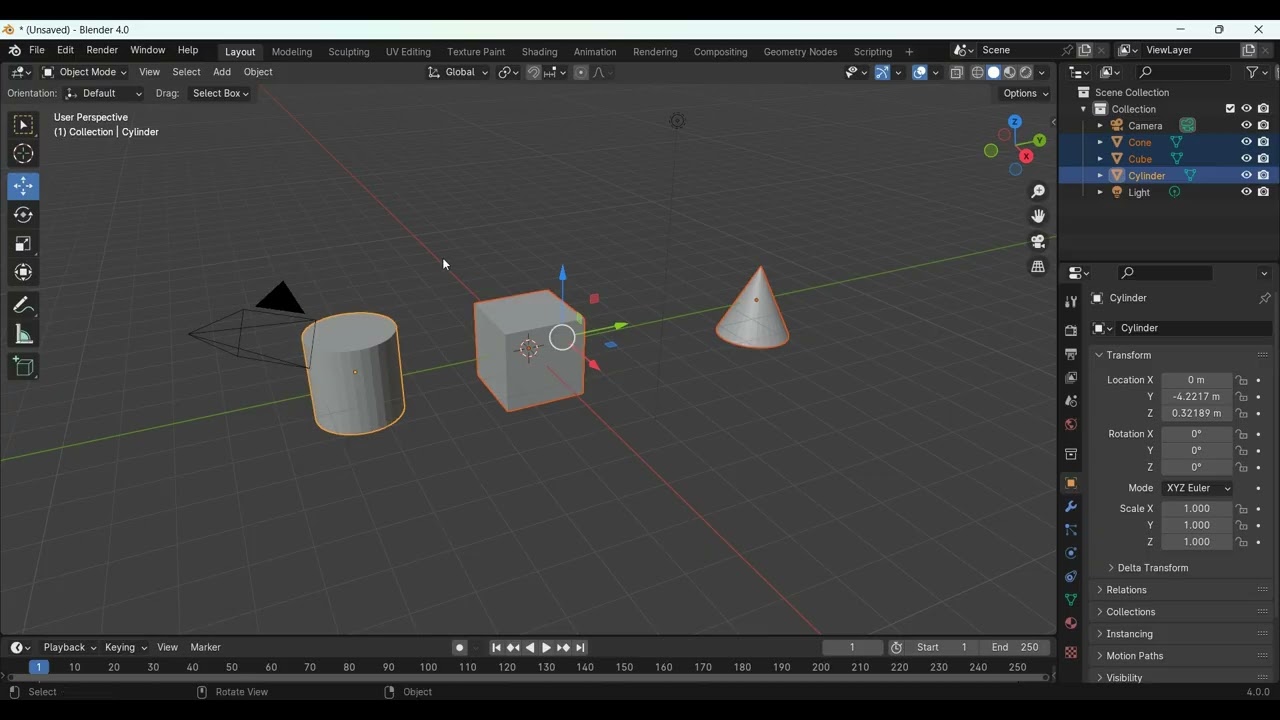Open View Layer properties tab
Viewport: 1280px width, 720px height.
(1071, 378)
